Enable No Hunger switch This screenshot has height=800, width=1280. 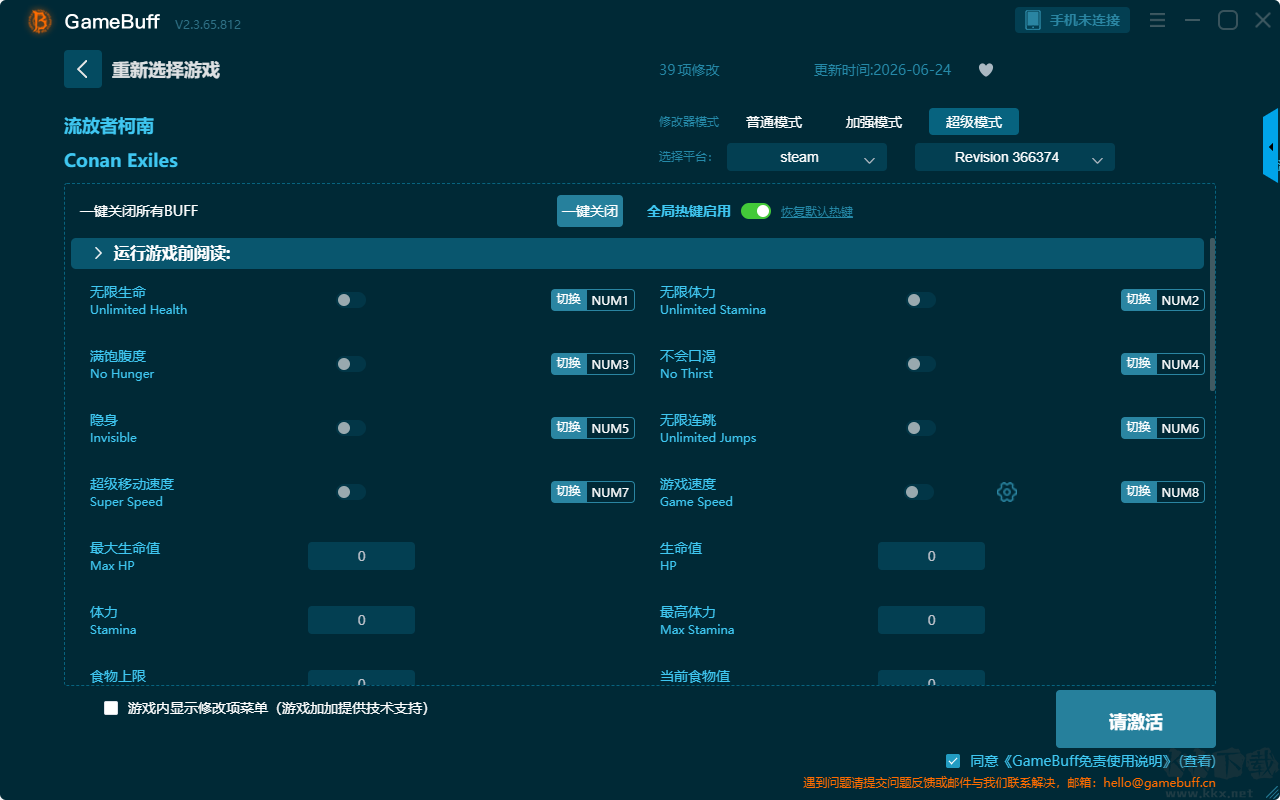coord(351,364)
